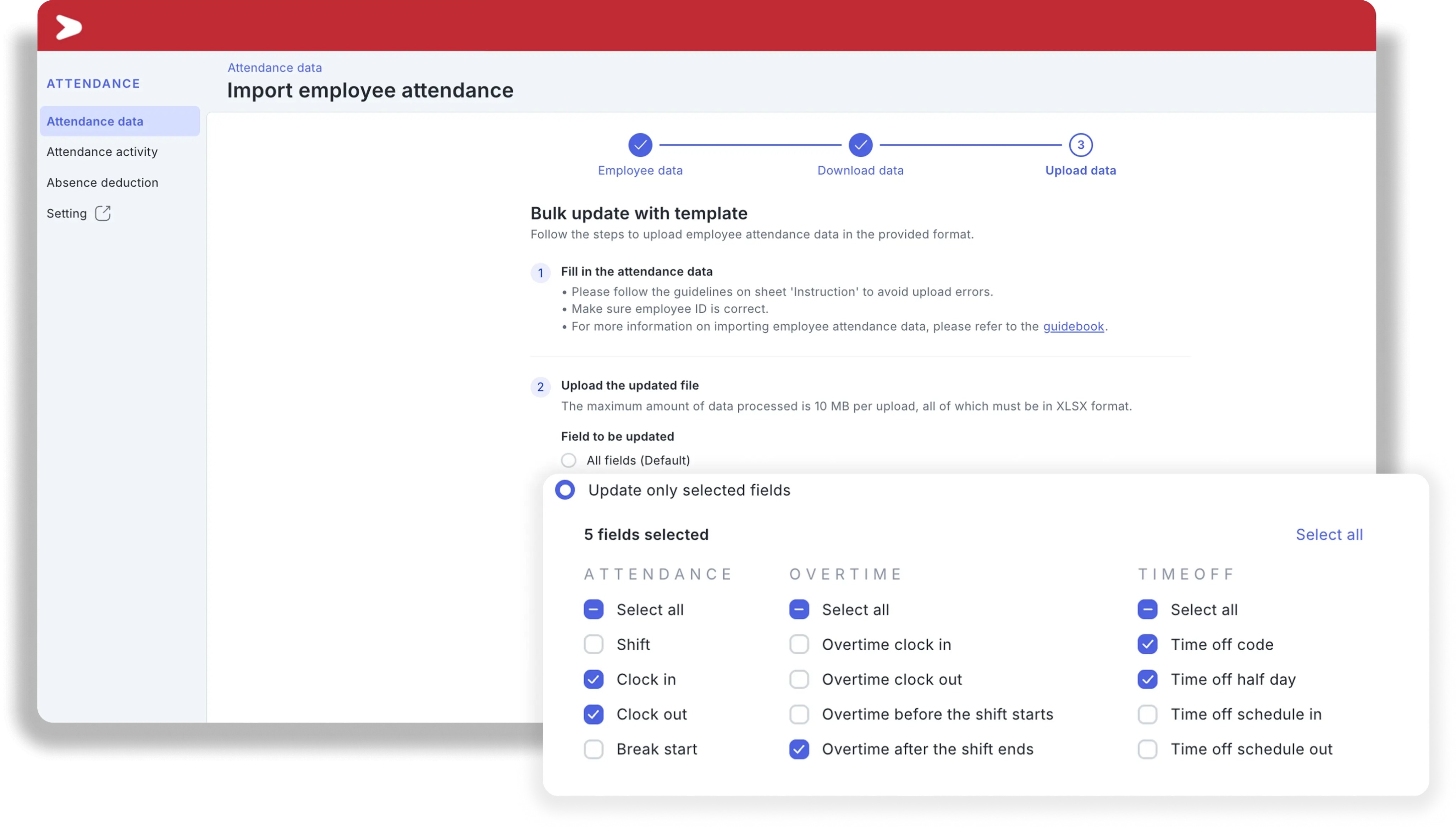This screenshot has height=827, width=1456.
Task: Enable Break start checkbox
Action: coord(594,749)
